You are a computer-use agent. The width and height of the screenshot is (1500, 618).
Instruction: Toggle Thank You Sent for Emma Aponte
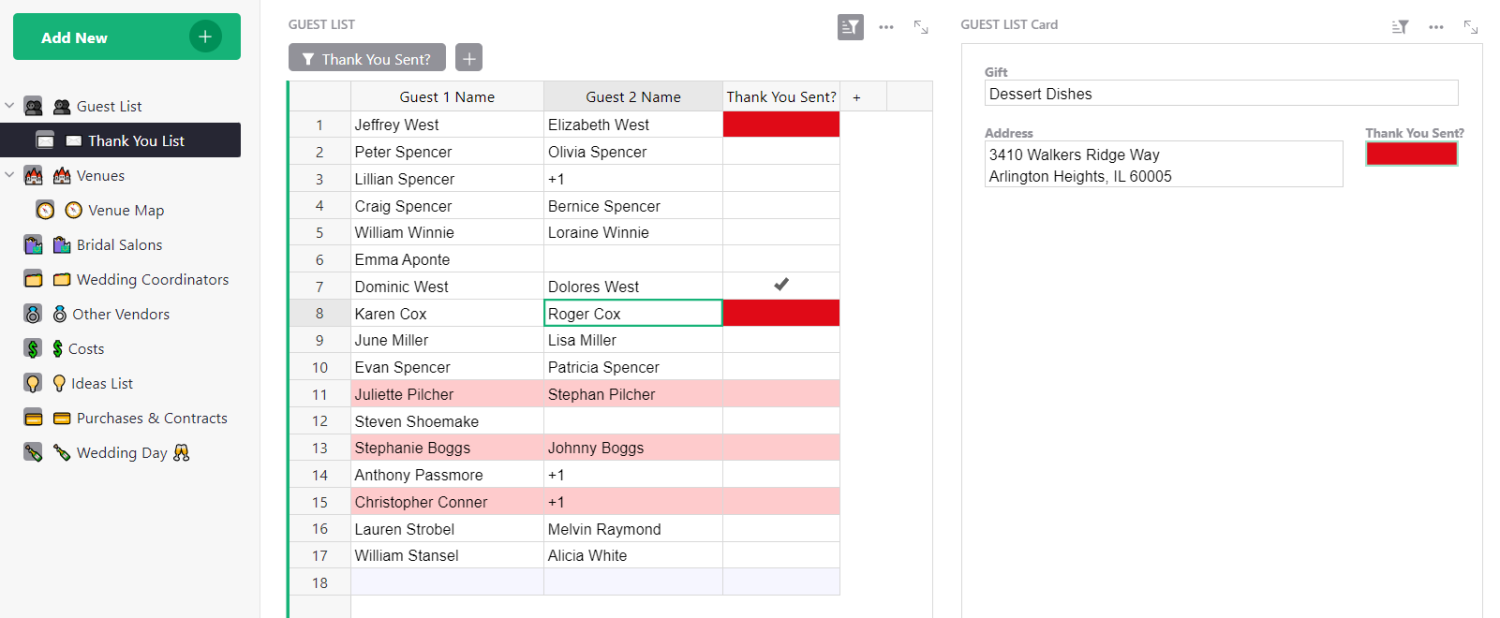pyautogui.click(x=781, y=259)
